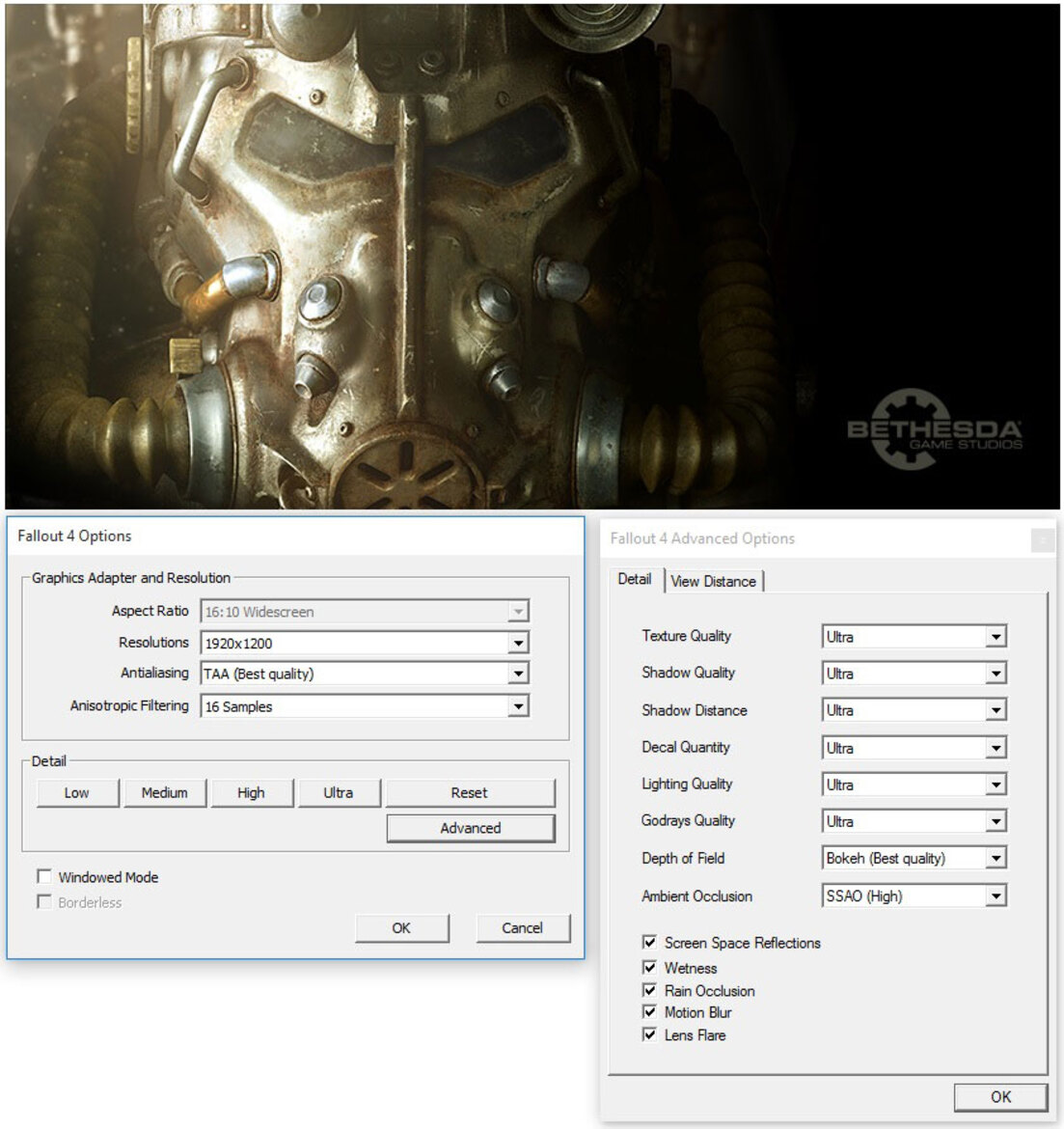Toggle the Borderless checkbox
This screenshot has height=1129, width=1064.
44,901
